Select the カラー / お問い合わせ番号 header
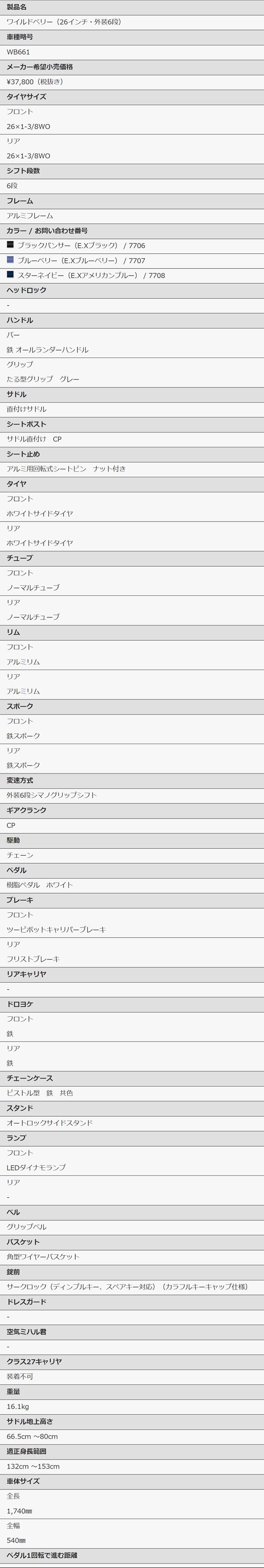The width and height of the screenshot is (264, 1568). [x=132, y=231]
